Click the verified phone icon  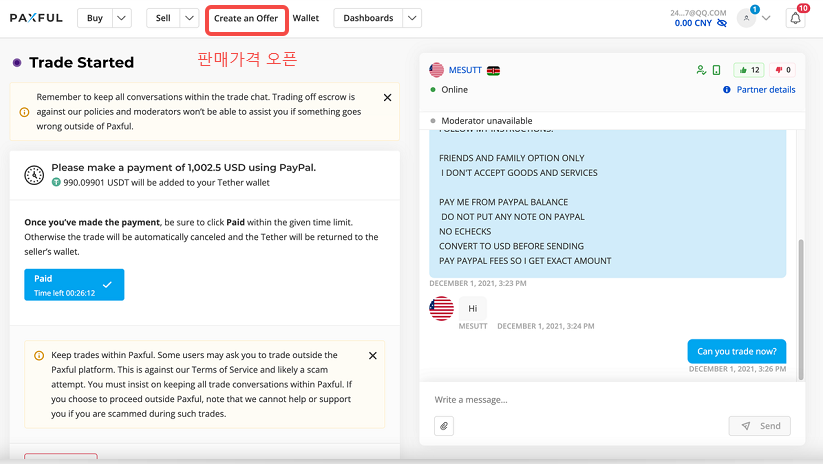(716, 70)
